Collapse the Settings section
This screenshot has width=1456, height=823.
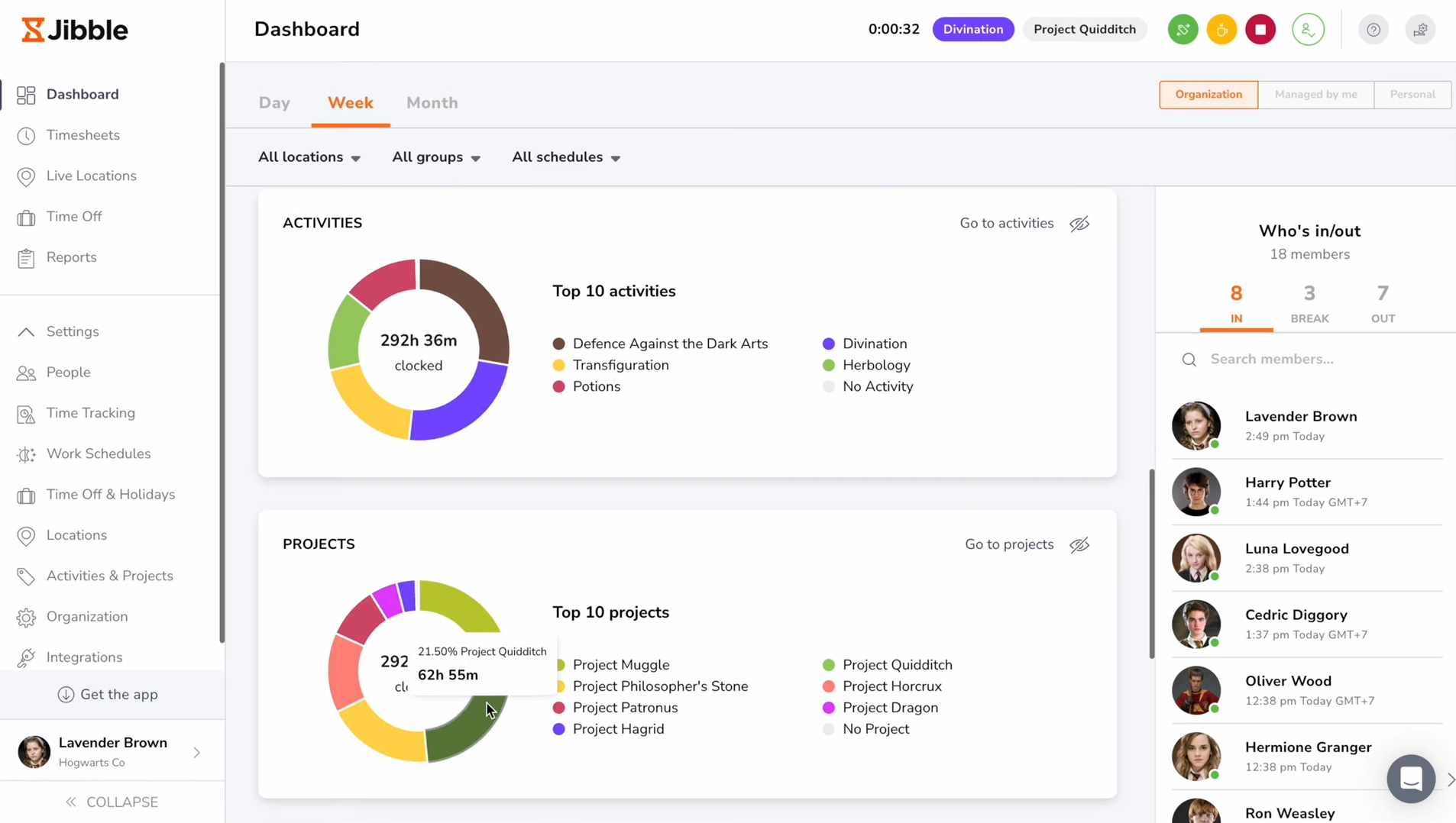pos(26,332)
